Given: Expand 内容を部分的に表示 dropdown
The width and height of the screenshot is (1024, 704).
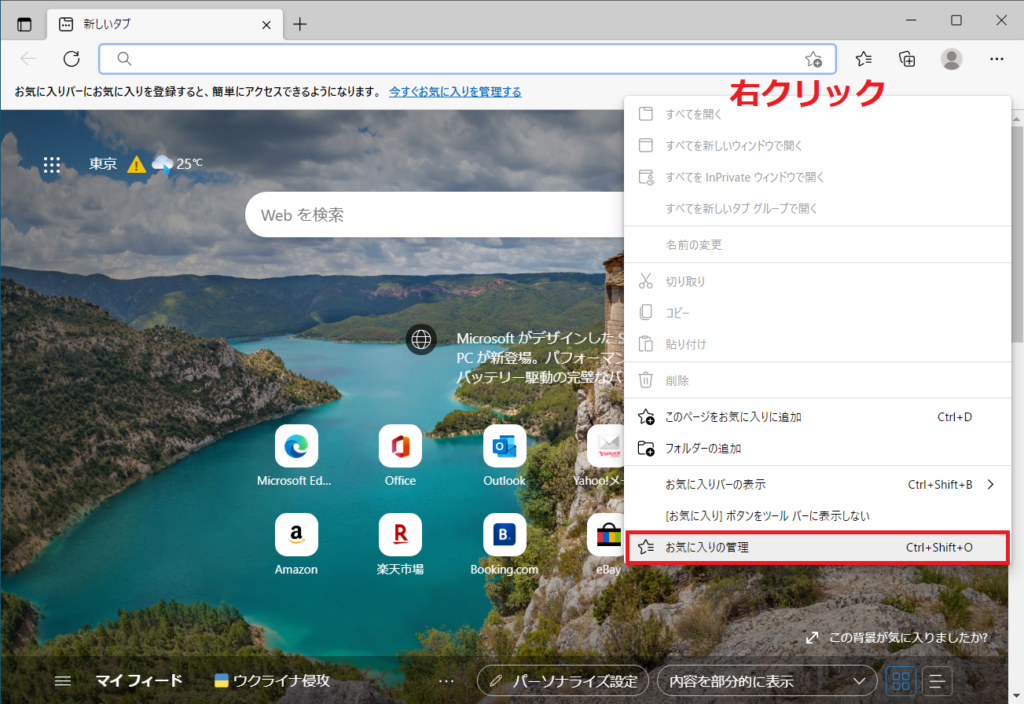Looking at the screenshot, I should pos(766,681).
